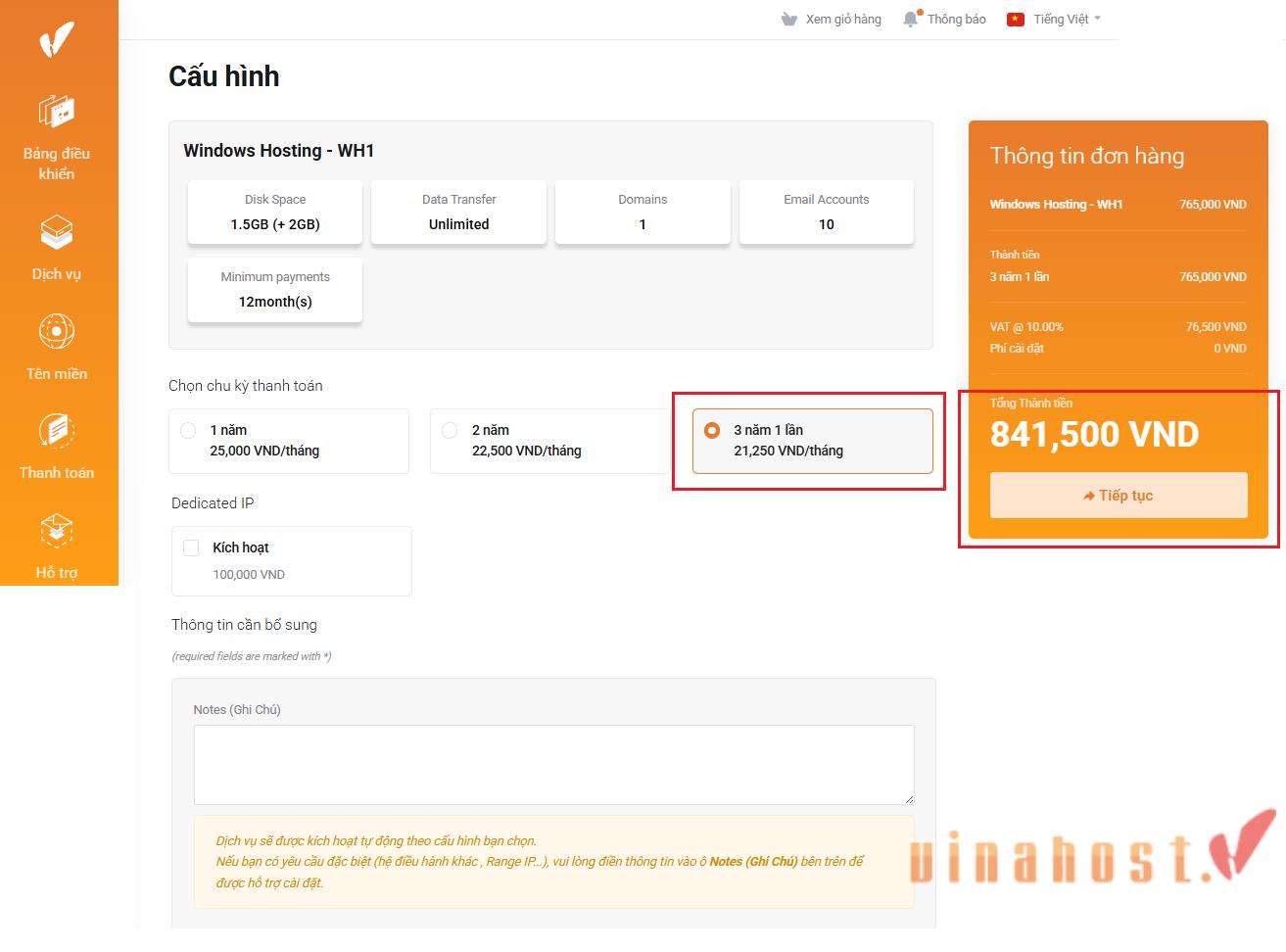The width and height of the screenshot is (1286, 952).
Task: Click the Chọn chu kỳ thanh toán label
Action: [x=246, y=386]
